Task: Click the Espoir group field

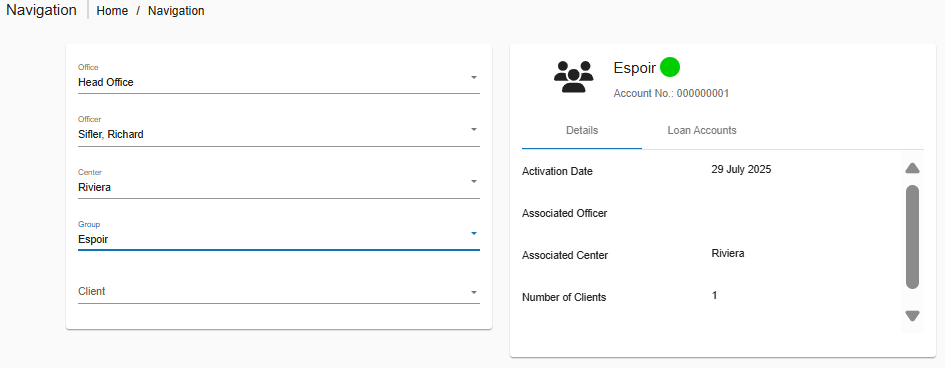Action: click(279, 234)
